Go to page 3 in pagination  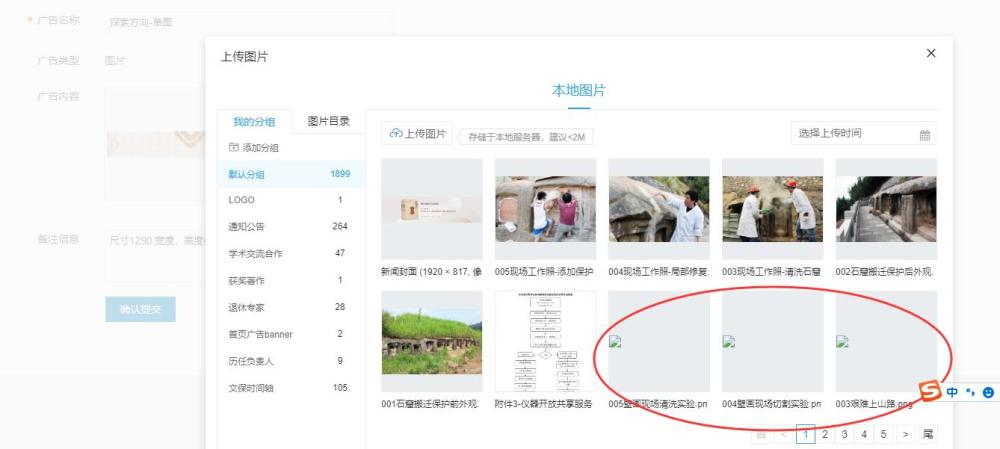[844, 434]
